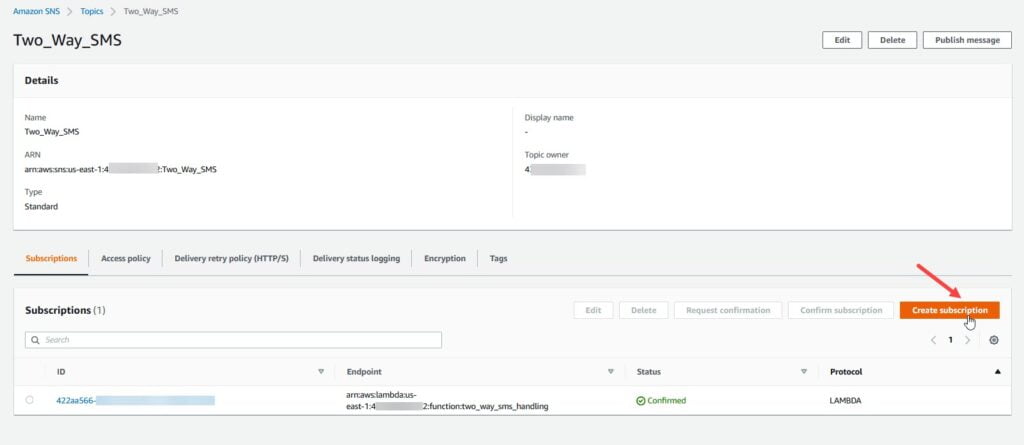Click the topic Edit button
The width and height of the screenshot is (1024, 445).
(x=842, y=40)
